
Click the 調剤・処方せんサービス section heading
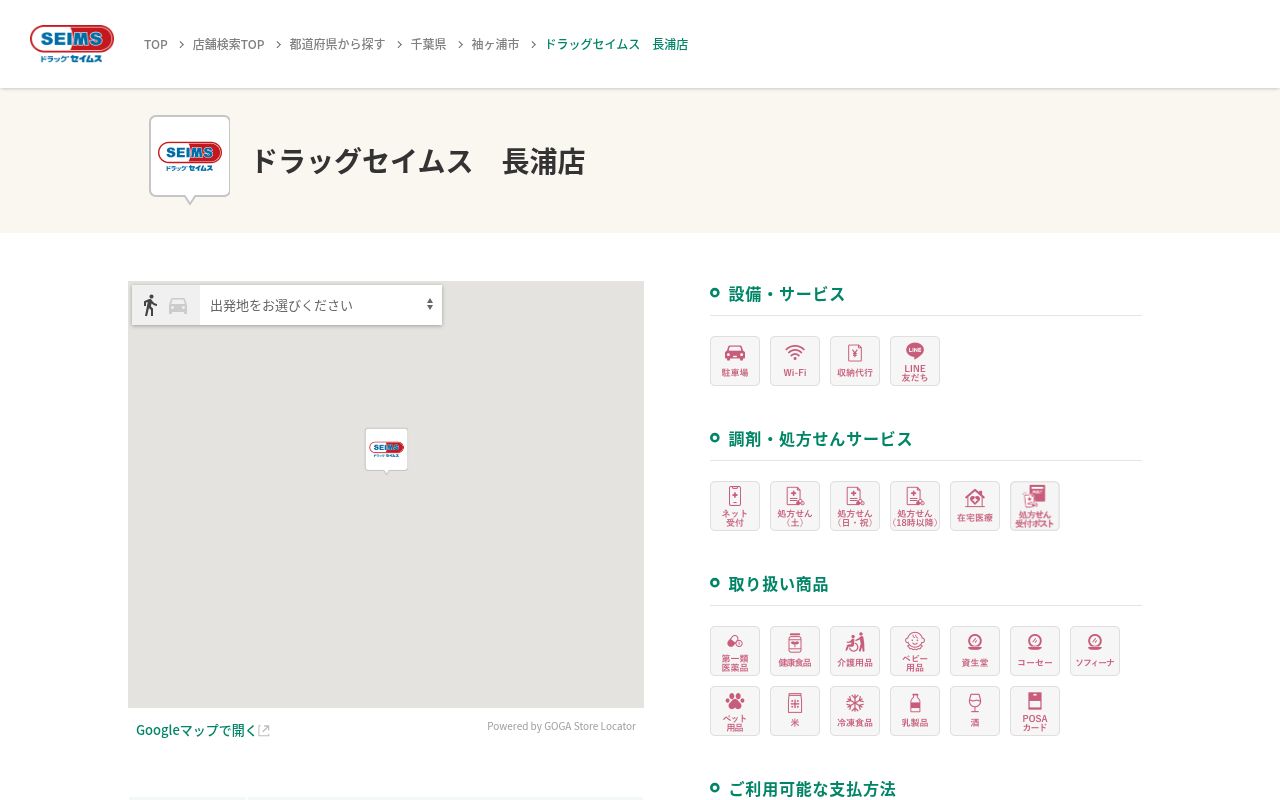820,438
